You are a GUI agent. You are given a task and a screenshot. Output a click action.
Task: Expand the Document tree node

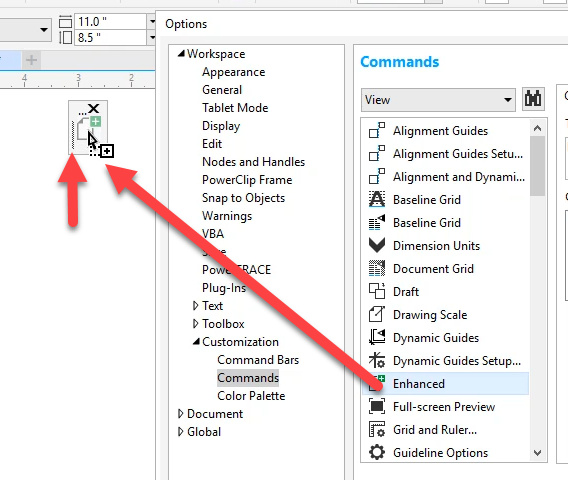[180, 414]
